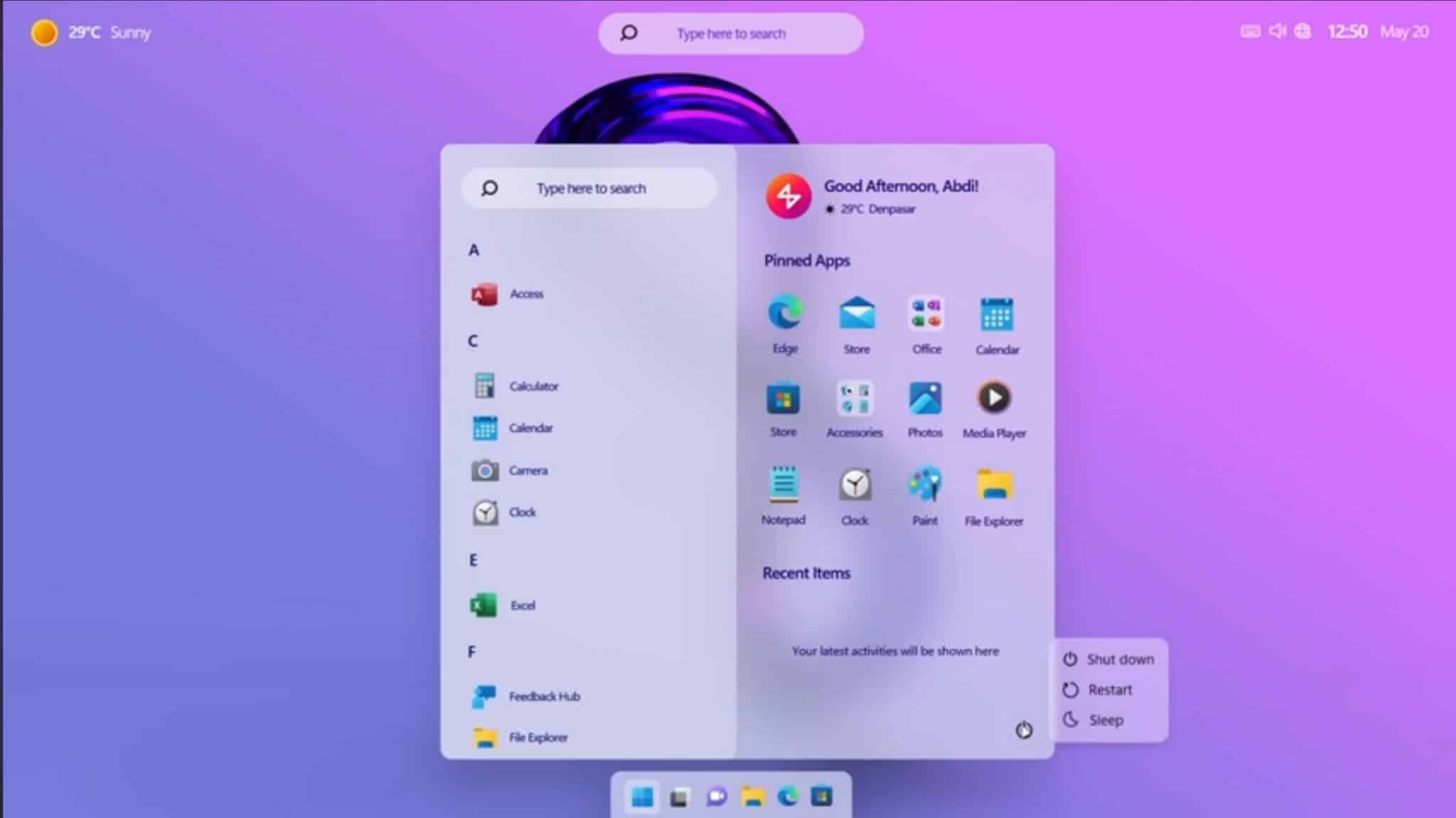Open Notepad pinned app icon
Screen dimensions: 1456x818
pyautogui.click(x=783, y=485)
